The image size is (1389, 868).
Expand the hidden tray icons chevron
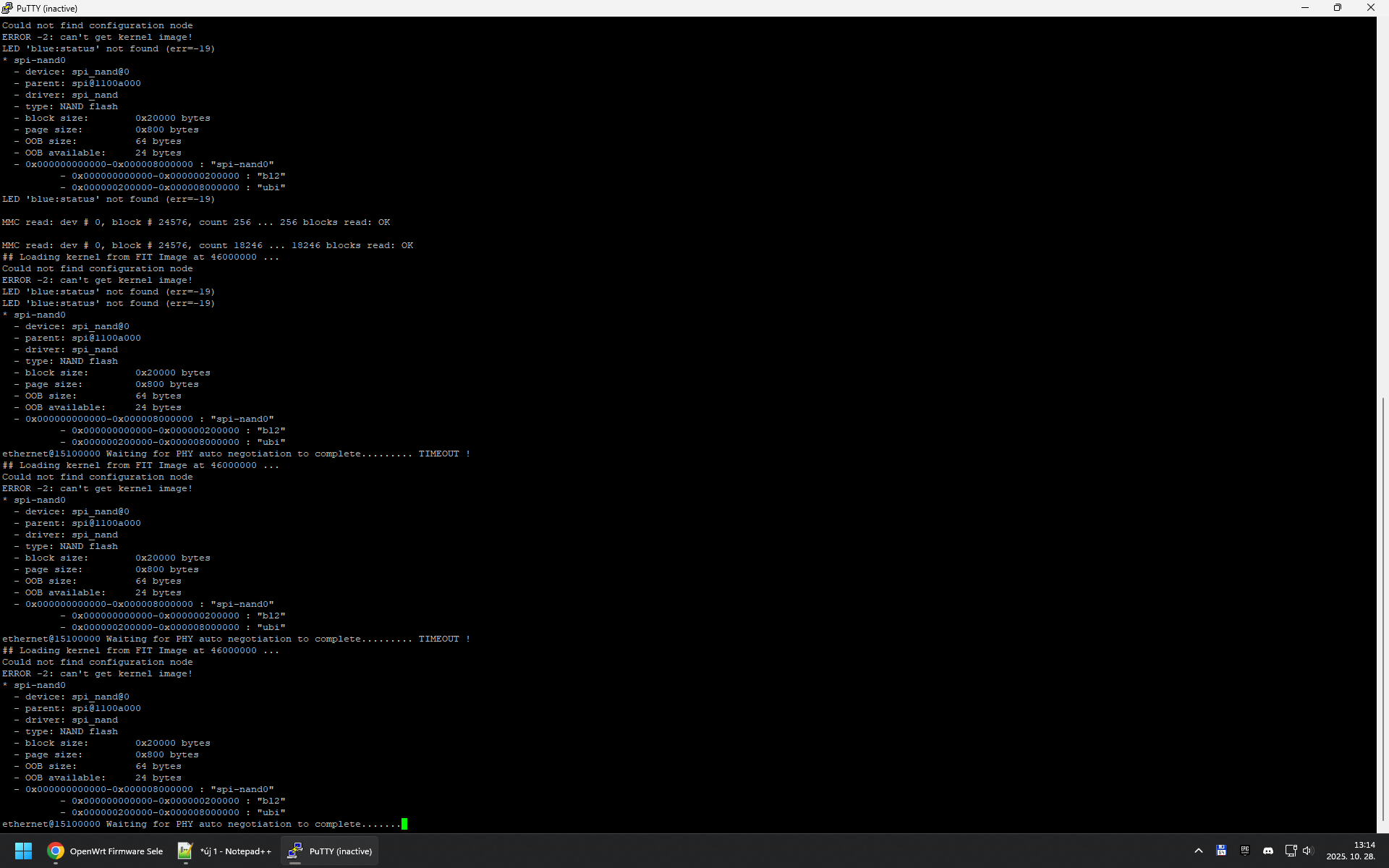coord(1198,851)
